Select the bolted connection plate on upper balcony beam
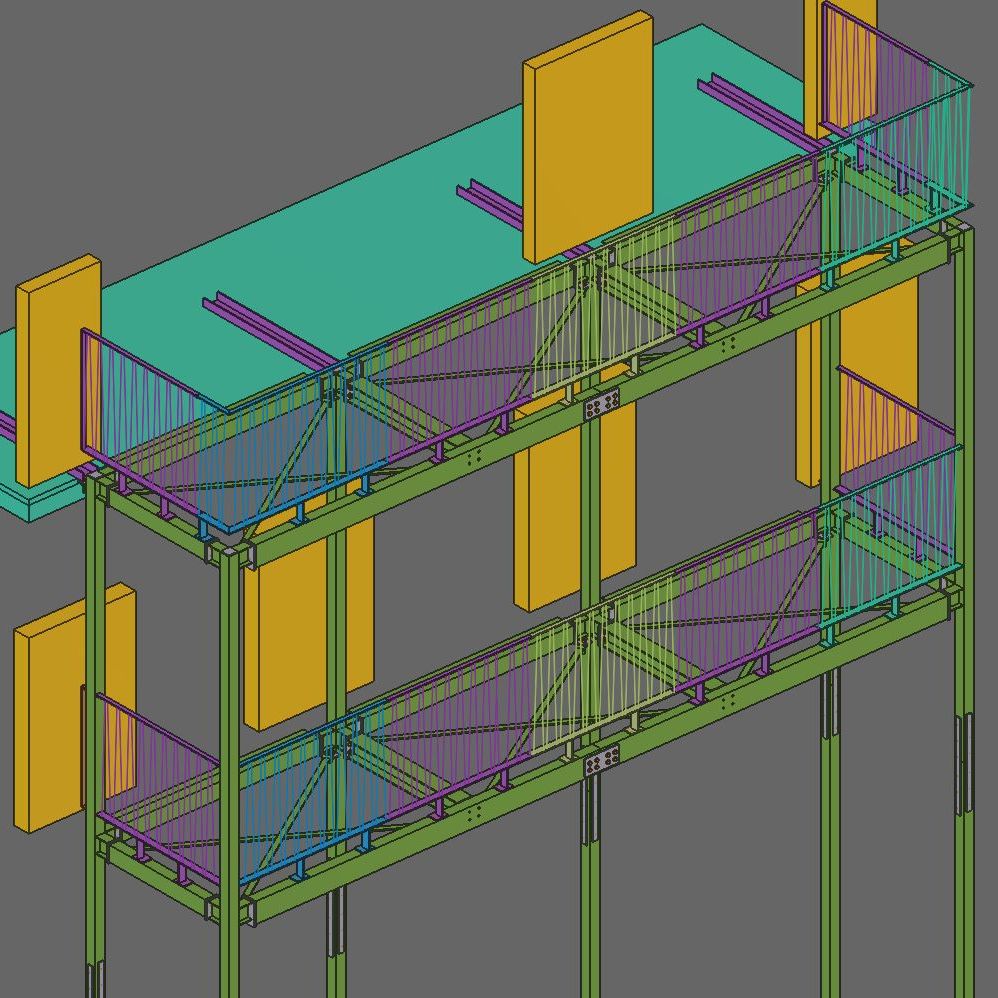This screenshot has height=998, width=998. pyautogui.click(x=601, y=404)
